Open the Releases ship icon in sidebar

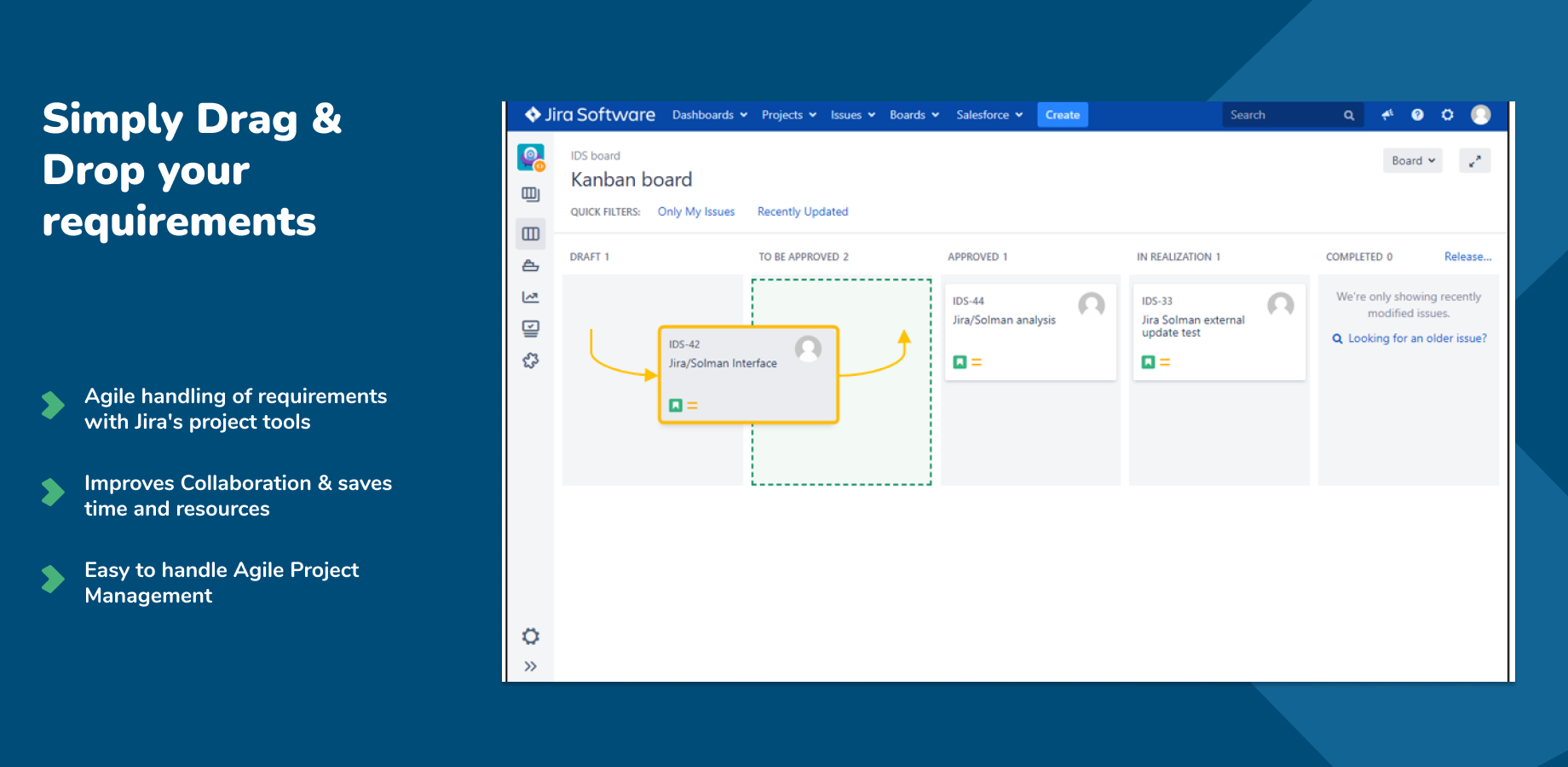click(x=531, y=266)
